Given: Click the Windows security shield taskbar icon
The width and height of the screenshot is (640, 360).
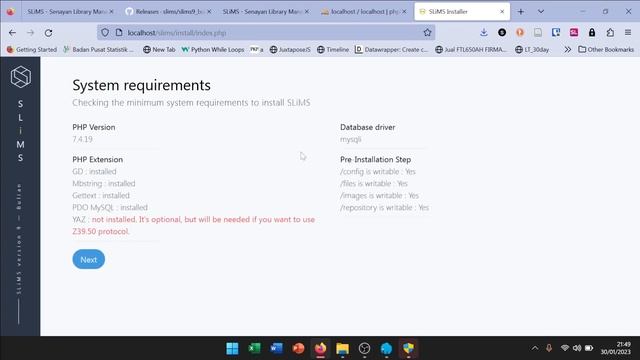Looking at the screenshot, I should [409, 348].
